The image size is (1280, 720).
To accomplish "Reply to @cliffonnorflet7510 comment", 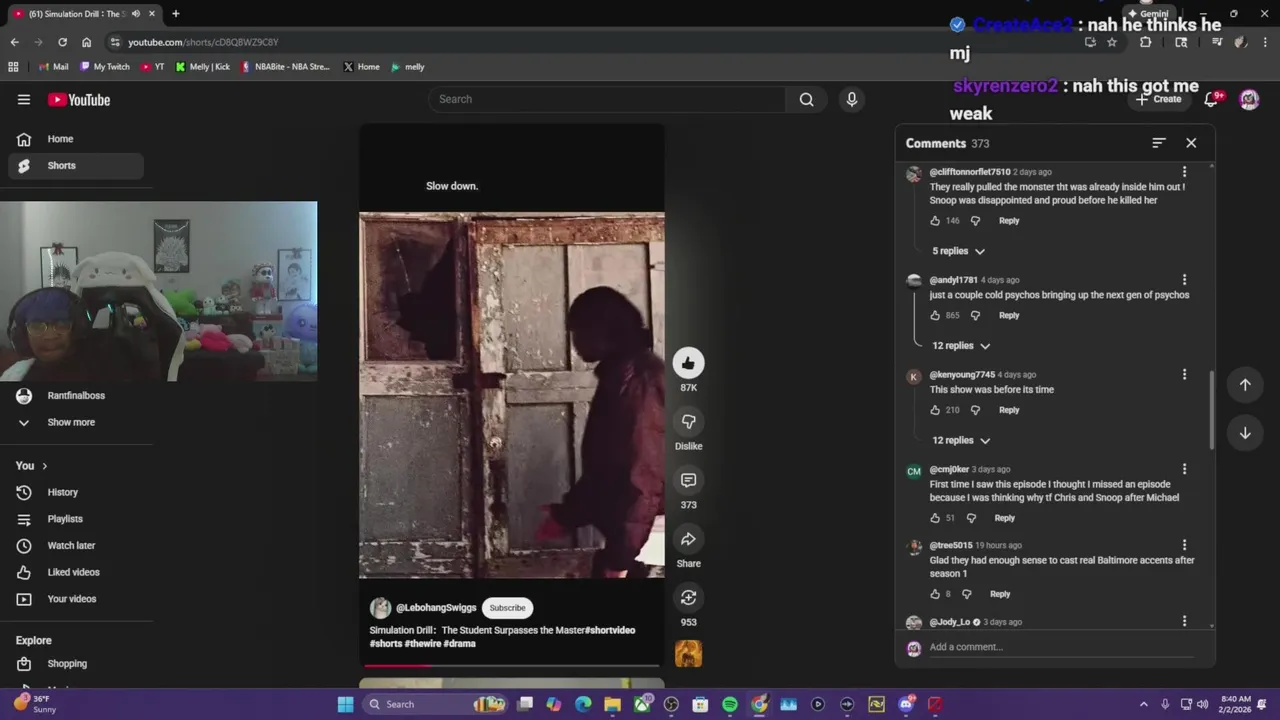I will click(x=1009, y=221).
